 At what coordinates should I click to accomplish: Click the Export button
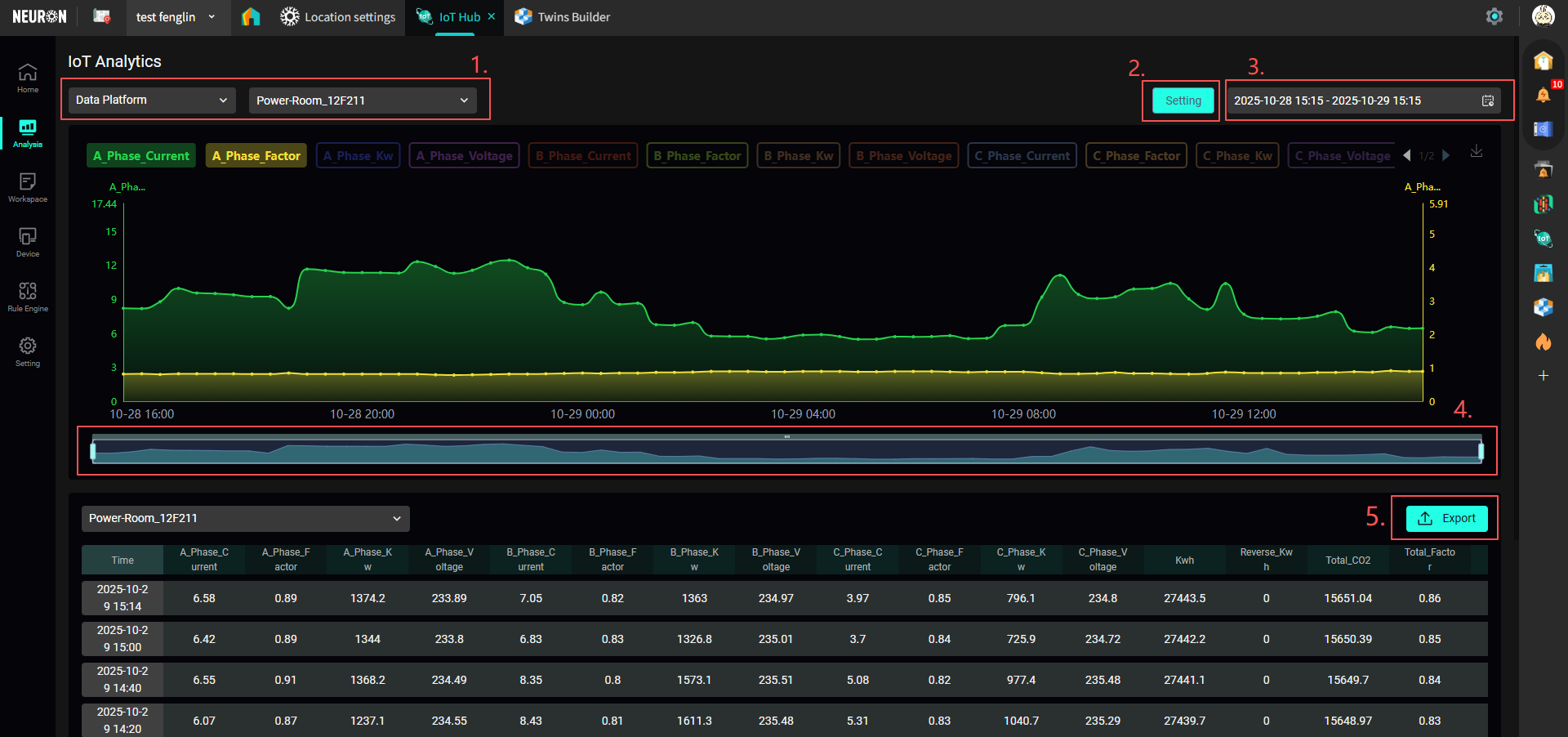(1446, 518)
